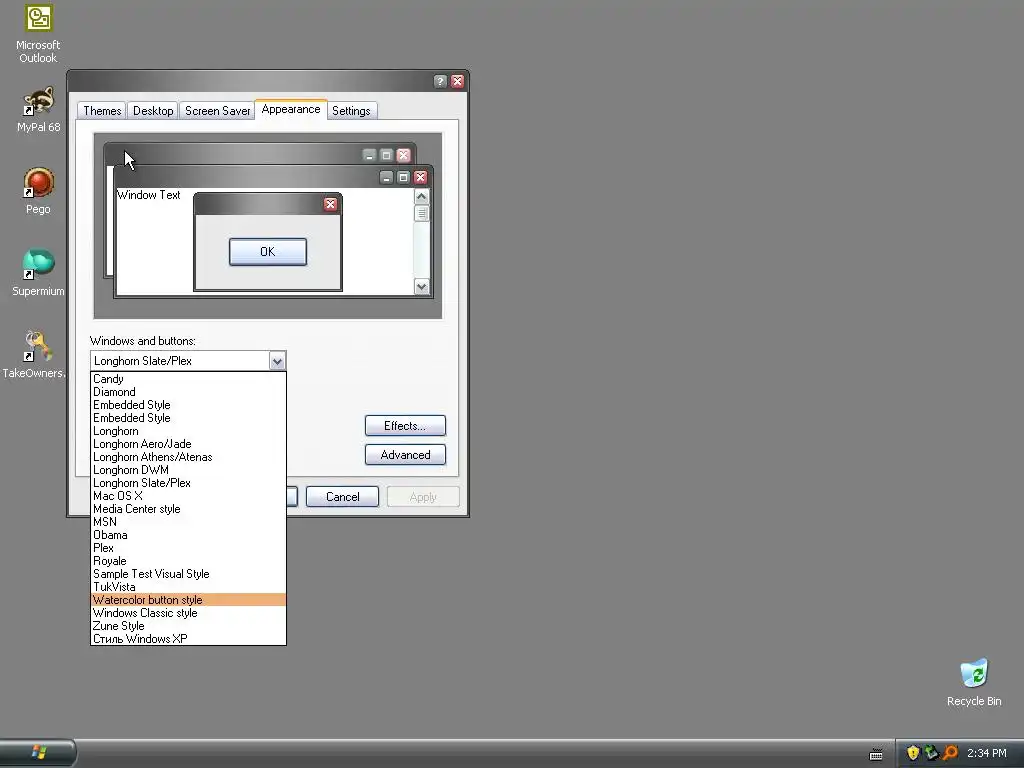The width and height of the screenshot is (1024, 768).
Task: Select the Pego desktop shortcut
Action: point(38,191)
